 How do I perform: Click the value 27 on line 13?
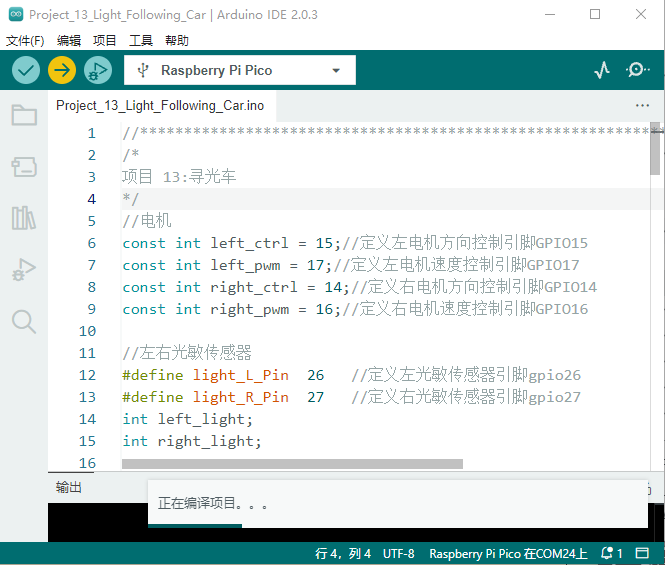pos(316,397)
